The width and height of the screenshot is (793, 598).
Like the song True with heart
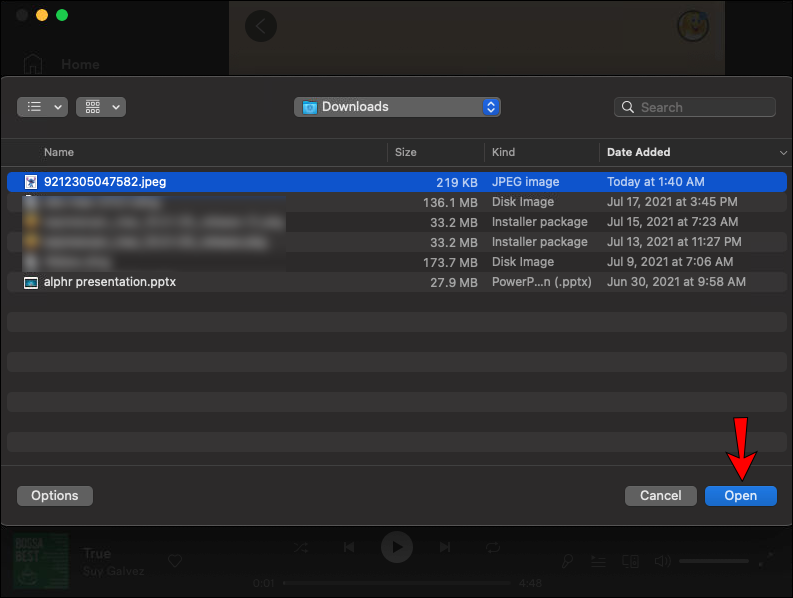tap(175, 561)
